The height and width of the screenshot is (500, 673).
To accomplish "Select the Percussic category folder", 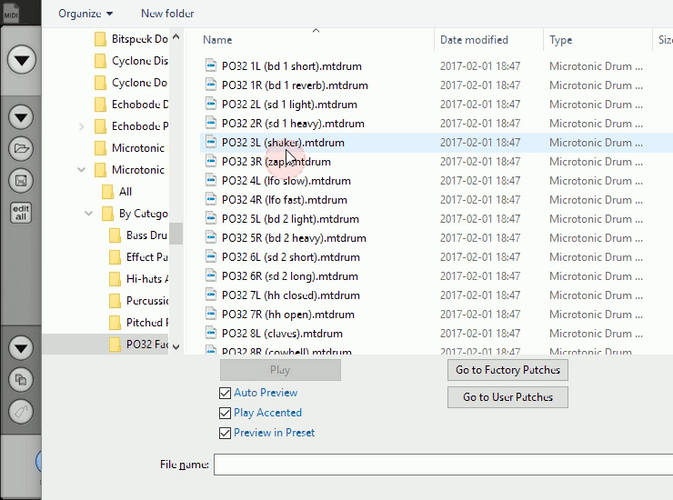I will [x=138, y=301].
